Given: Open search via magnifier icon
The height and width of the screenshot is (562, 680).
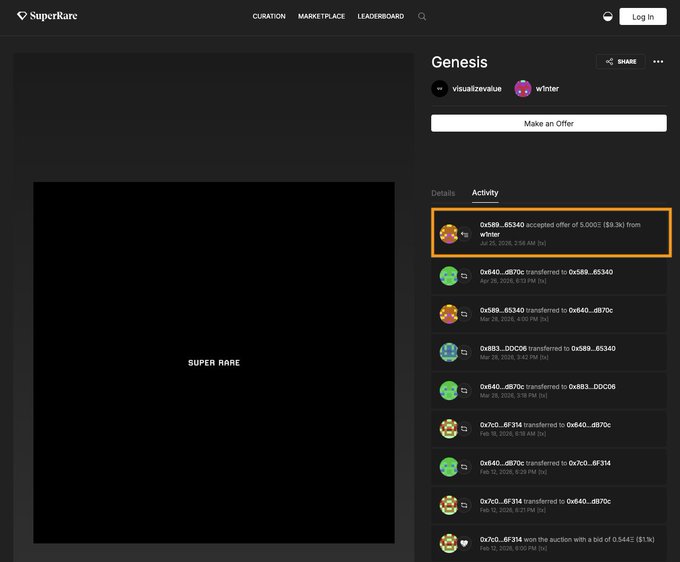Looking at the screenshot, I should point(422,16).
